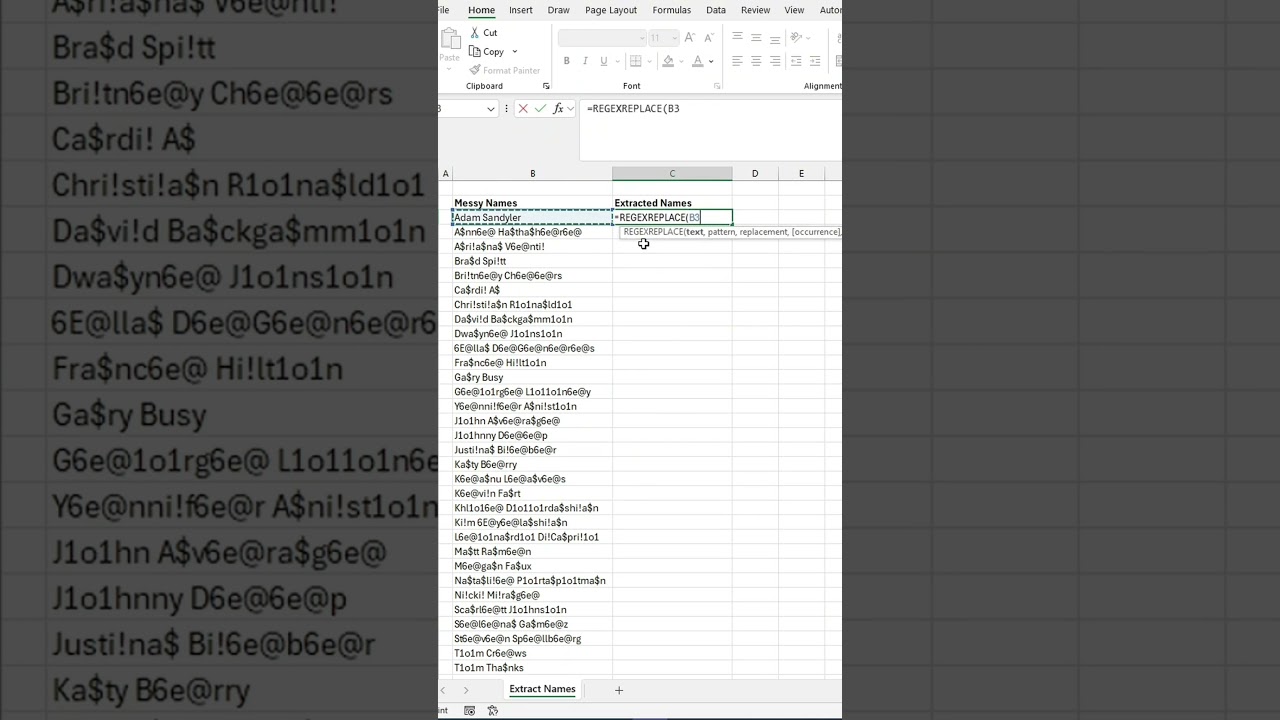Click Align Right icon
This screenshot has height=720, width=1280.
775,61
